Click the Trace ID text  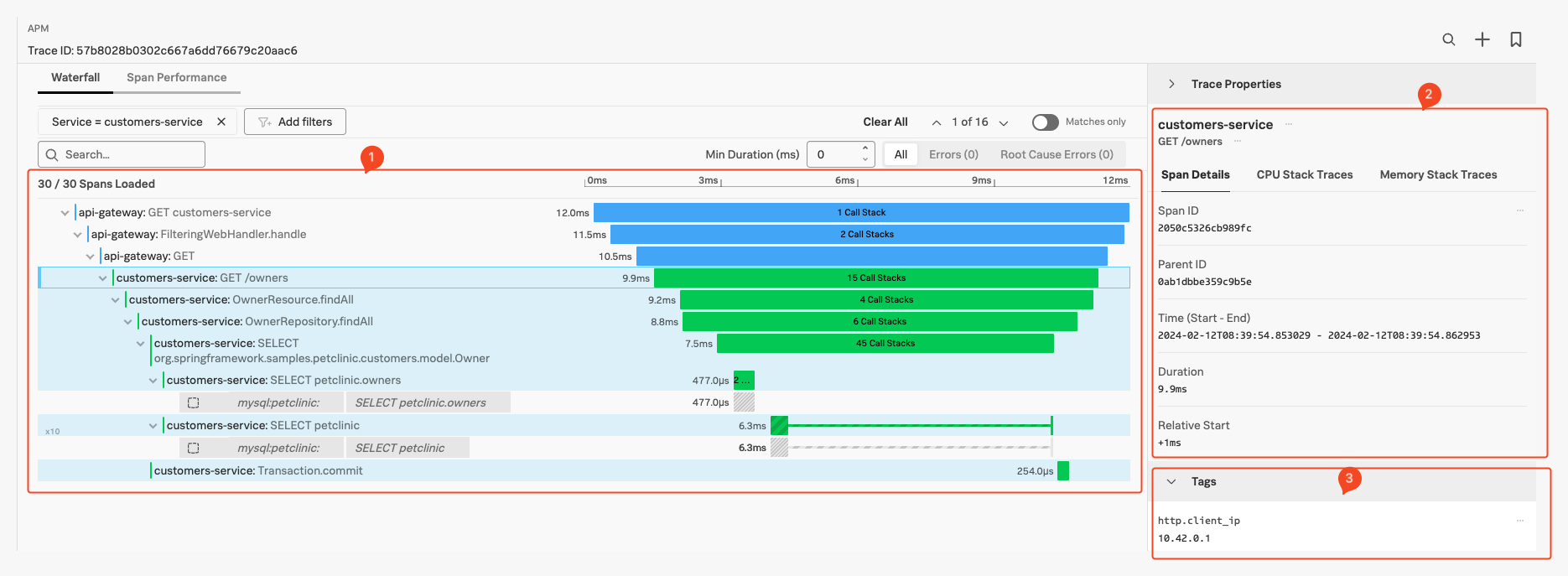tap(163, 50)
